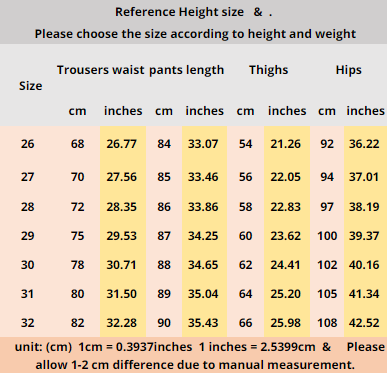Click pants length 88 cm cell
Image resolution: width=387 pixels, height=373 pixels.
click(x=164, y=265)
